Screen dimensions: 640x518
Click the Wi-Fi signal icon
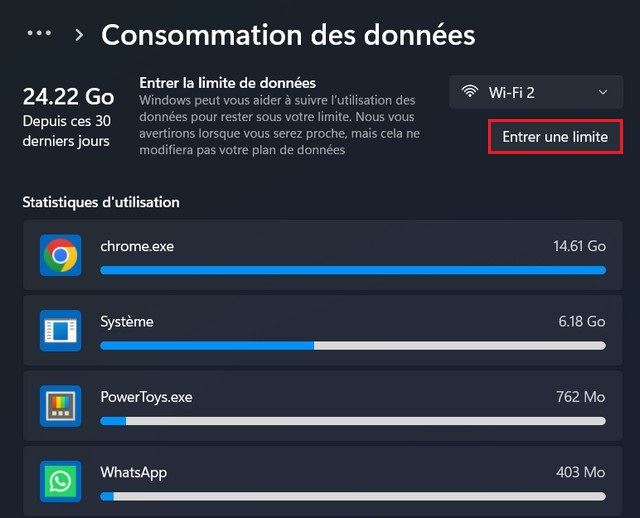[x=470, y=92]
